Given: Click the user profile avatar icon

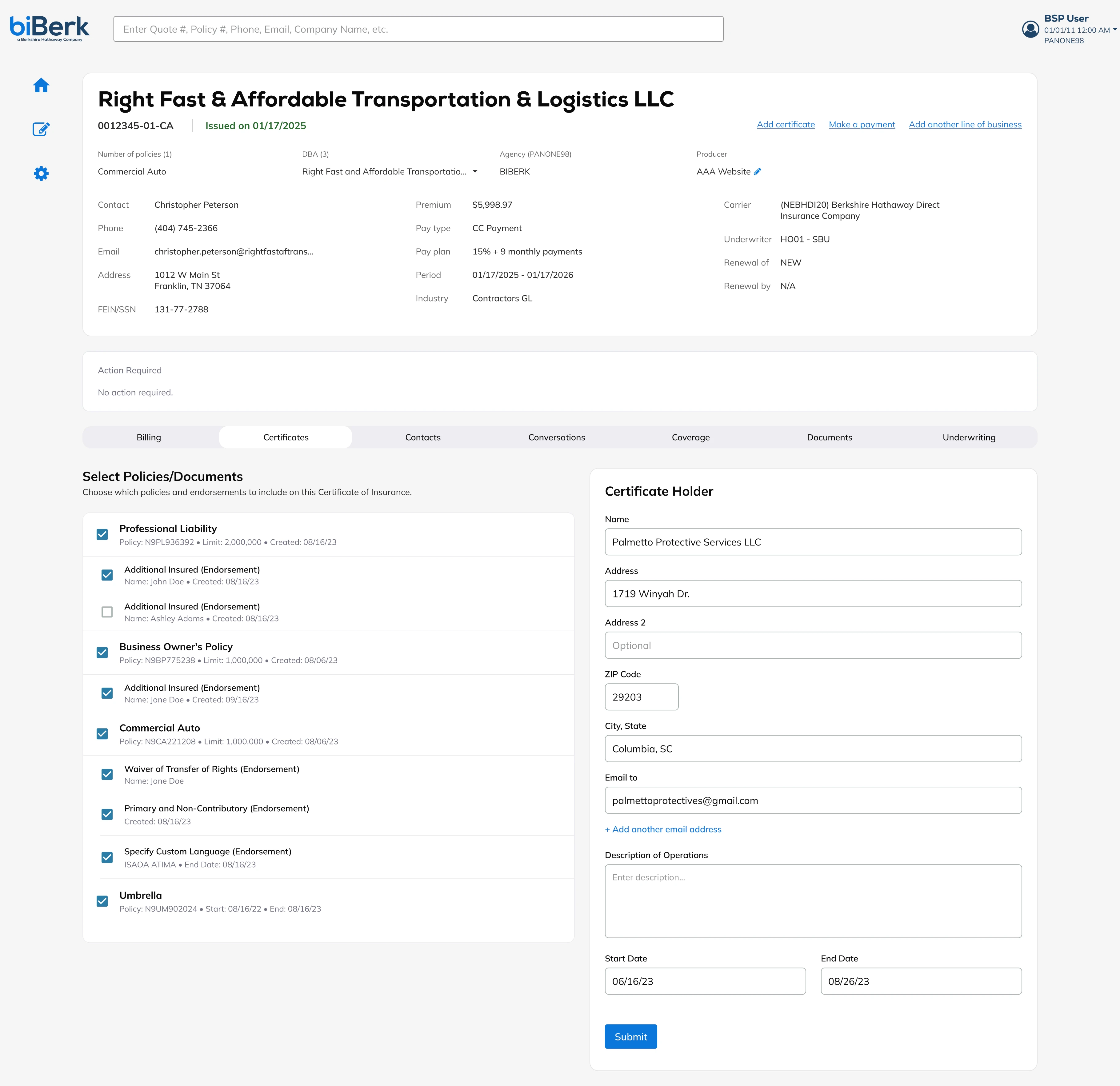Looking at the screenshot, I should [x=1030, y=29].
